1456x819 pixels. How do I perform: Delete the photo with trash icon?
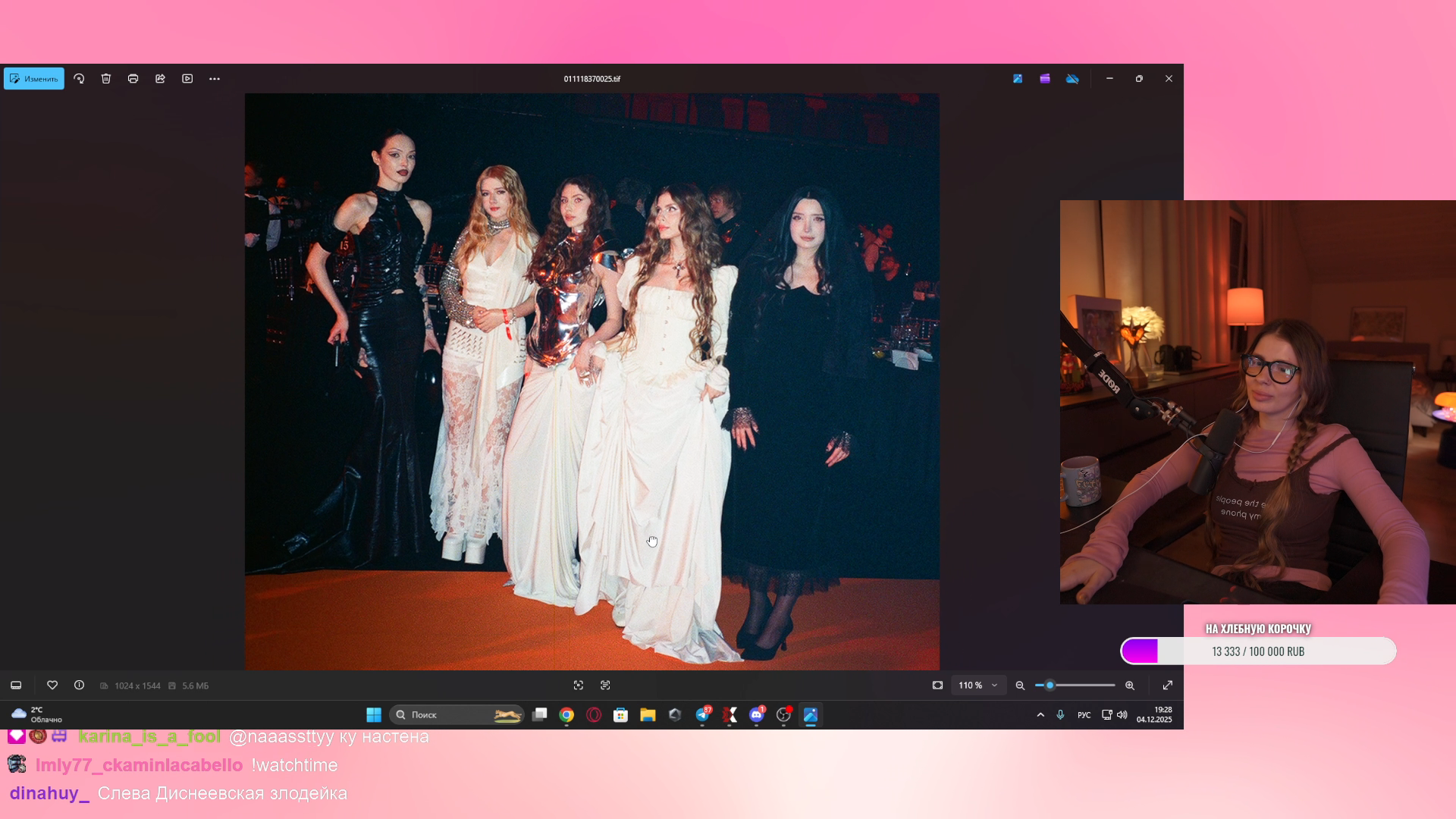click(106, 79)
